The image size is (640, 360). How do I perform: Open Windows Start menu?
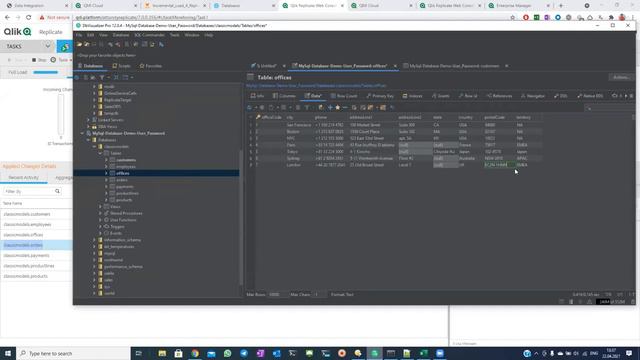(8, 353)
